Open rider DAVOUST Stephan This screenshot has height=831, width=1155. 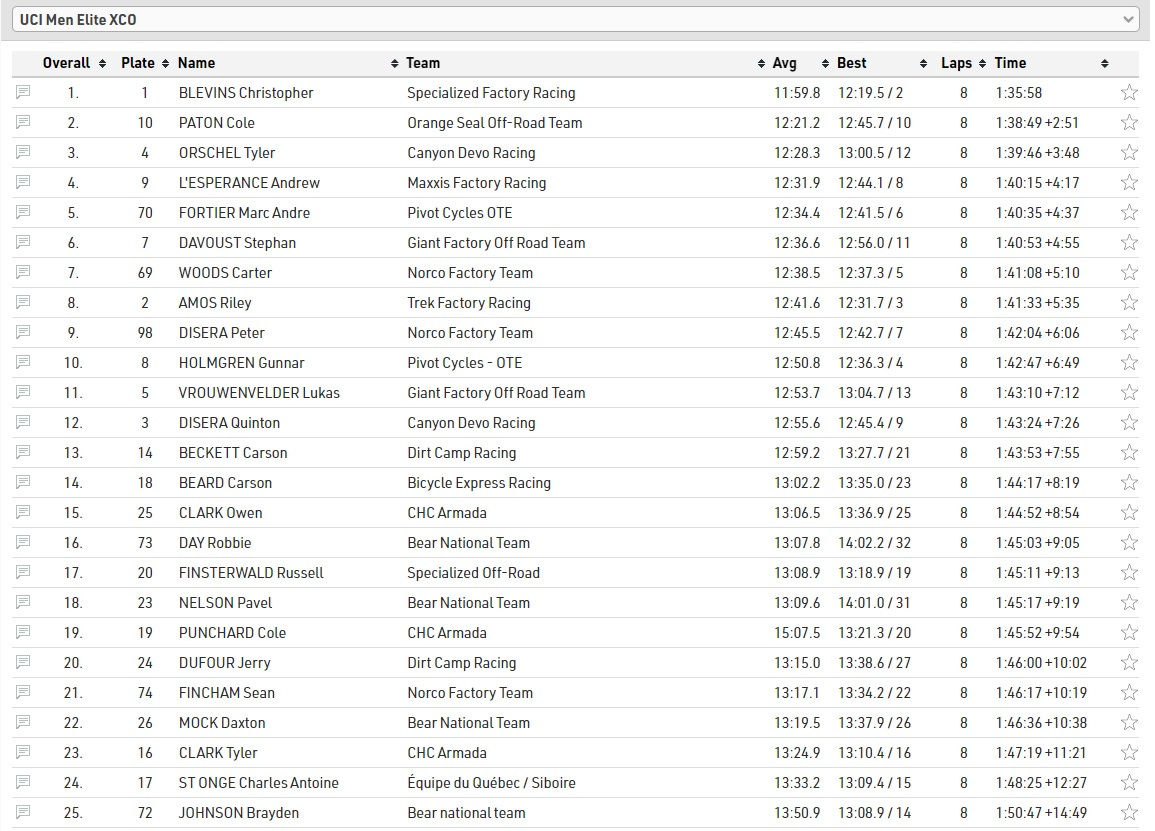pos(237,243)
